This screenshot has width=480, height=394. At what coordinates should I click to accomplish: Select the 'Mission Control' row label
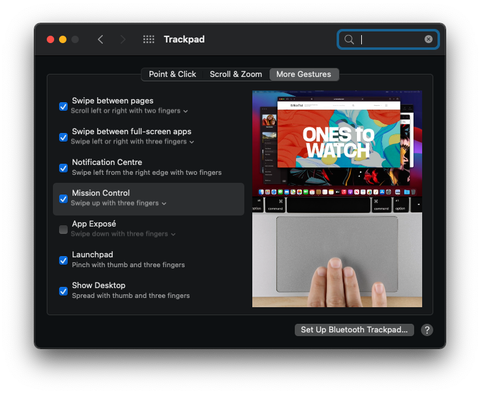point(101,193)
